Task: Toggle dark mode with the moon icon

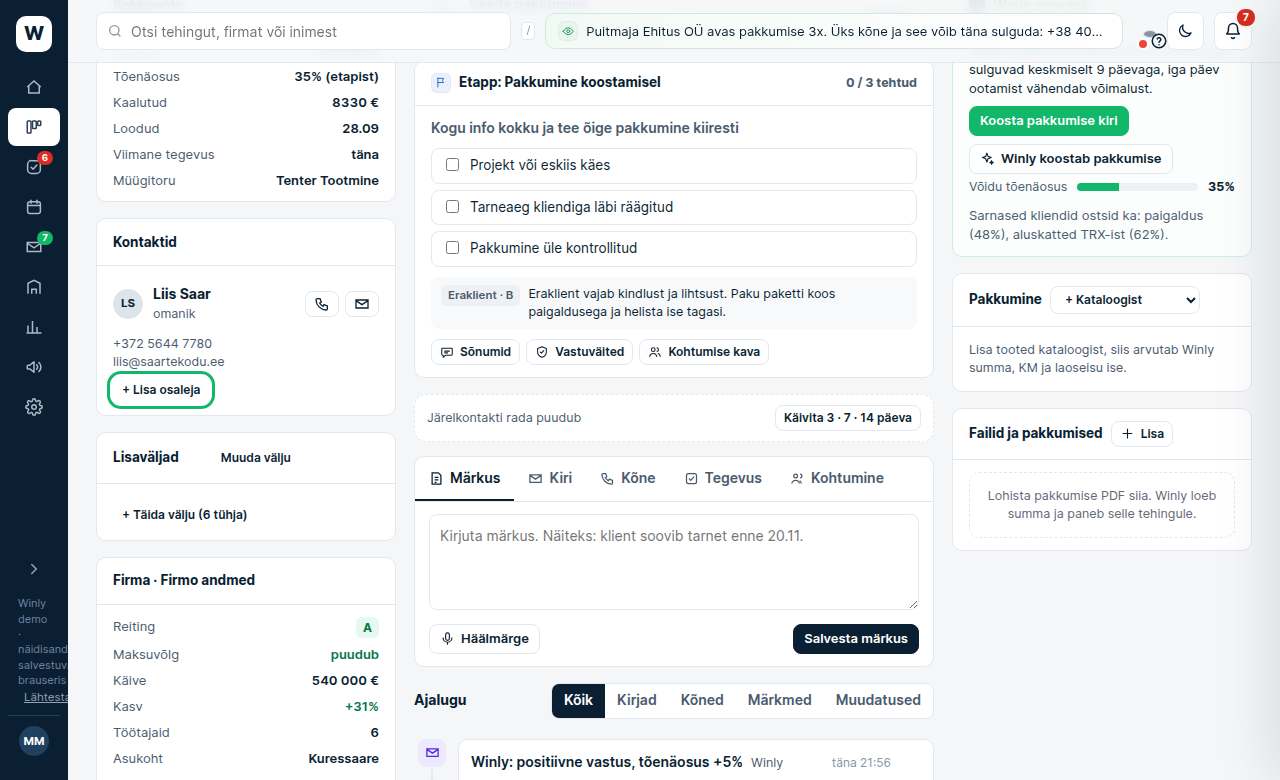Action: [x=1185, y=31]
